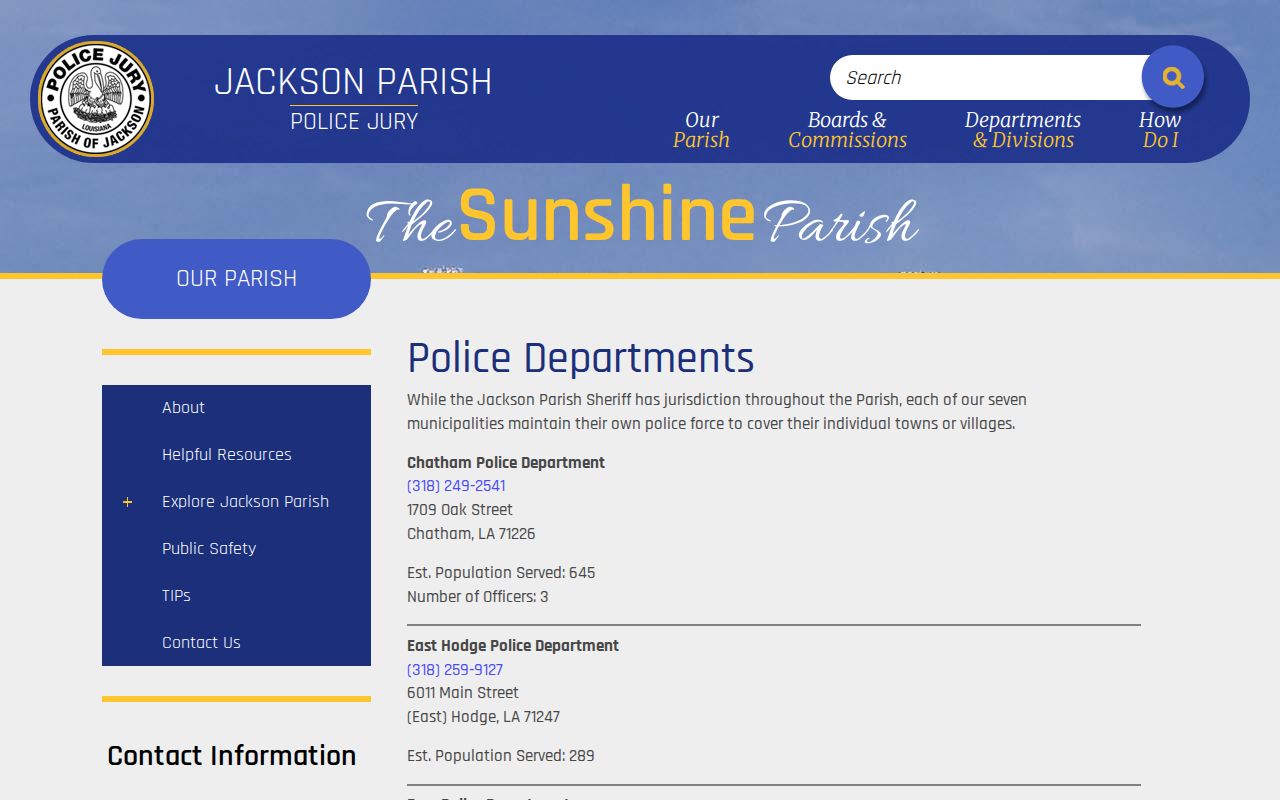
Task: Click Est. Population Served: 289 text
Action: pyautogui.click(x=501, y=756)
